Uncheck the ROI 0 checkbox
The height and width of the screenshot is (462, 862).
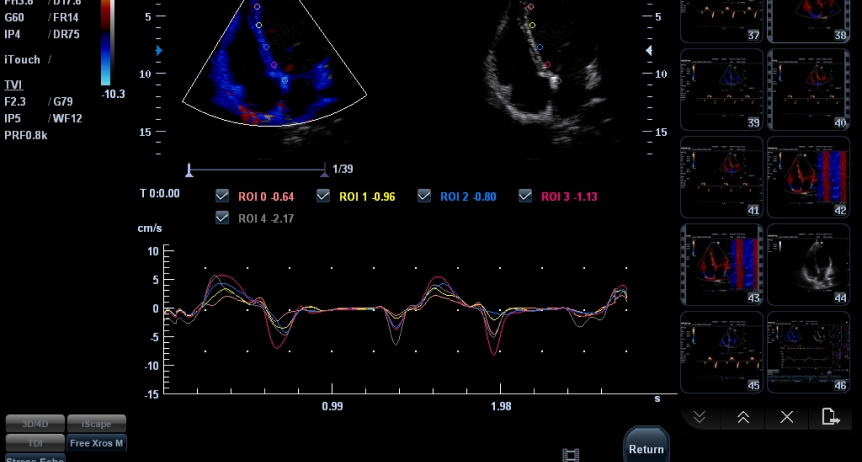point(223,196)
